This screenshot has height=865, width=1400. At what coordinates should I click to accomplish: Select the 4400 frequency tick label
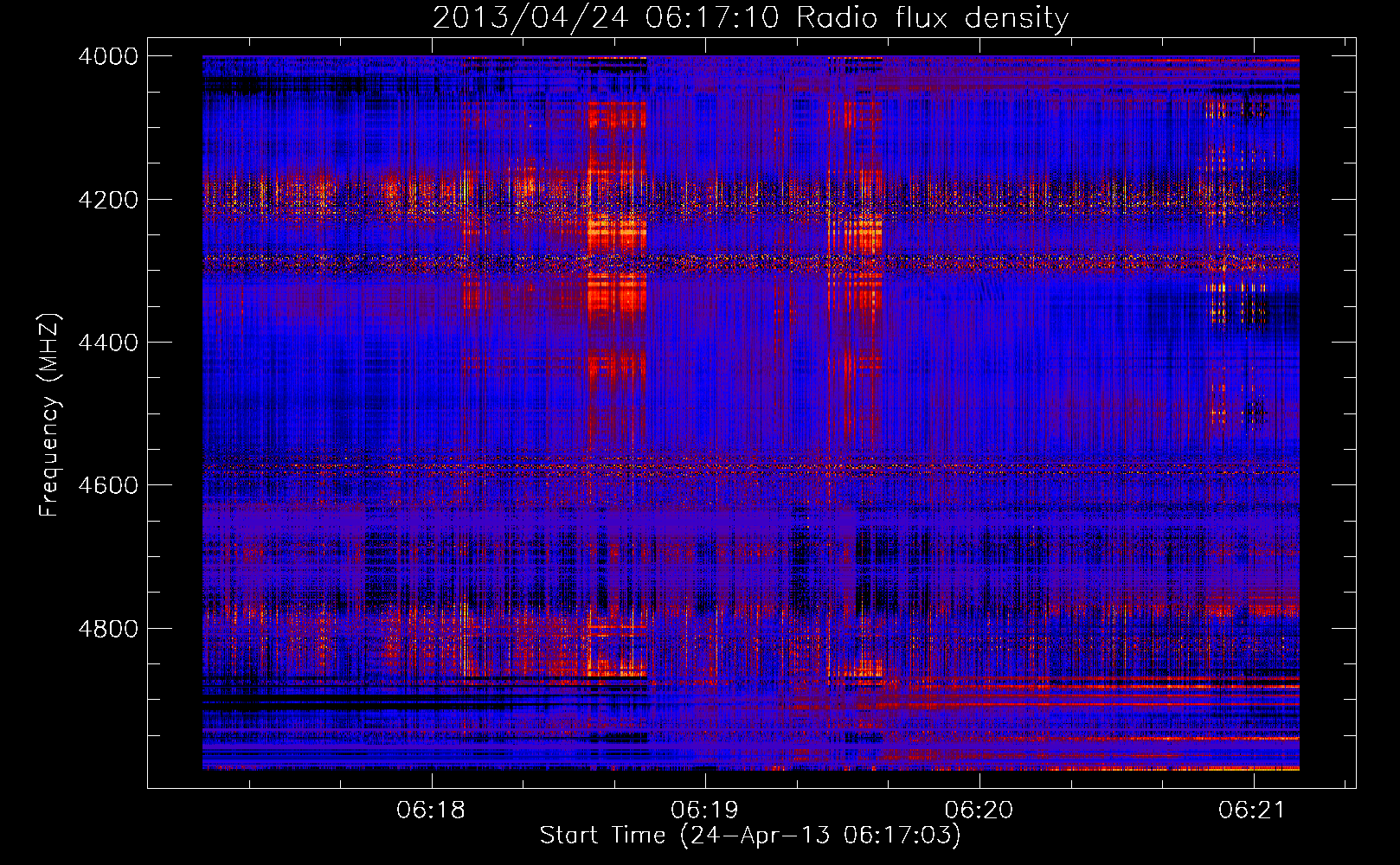108,343
